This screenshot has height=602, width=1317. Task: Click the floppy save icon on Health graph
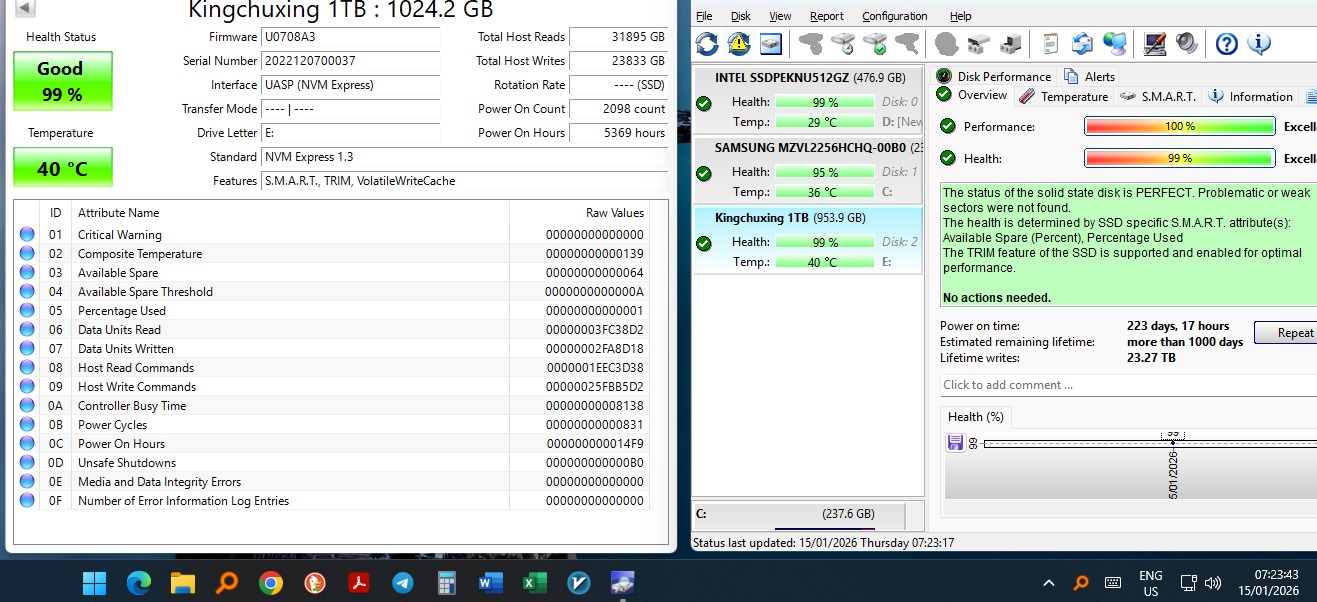955,443
